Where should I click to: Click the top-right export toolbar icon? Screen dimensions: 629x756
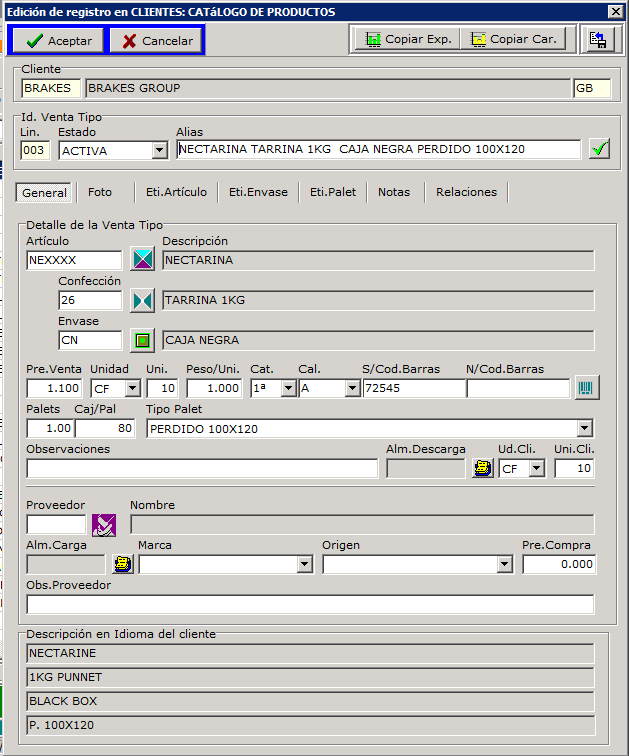pos(598,39)
